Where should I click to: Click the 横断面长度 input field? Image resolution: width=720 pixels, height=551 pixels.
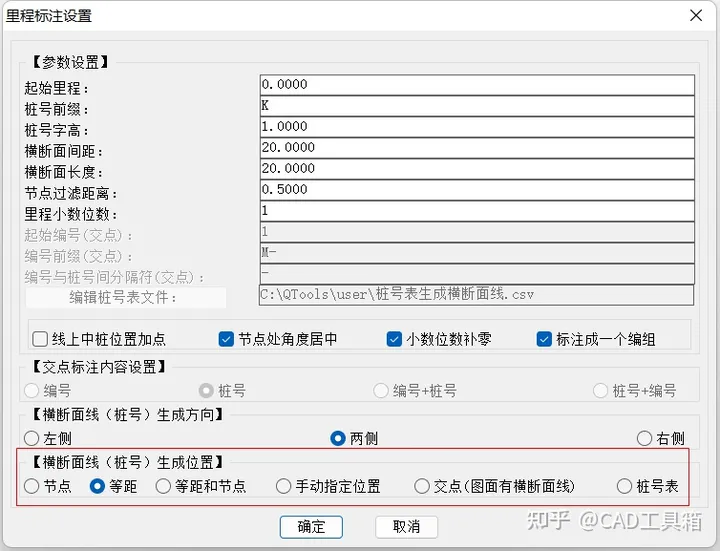(x=477, y=169)
